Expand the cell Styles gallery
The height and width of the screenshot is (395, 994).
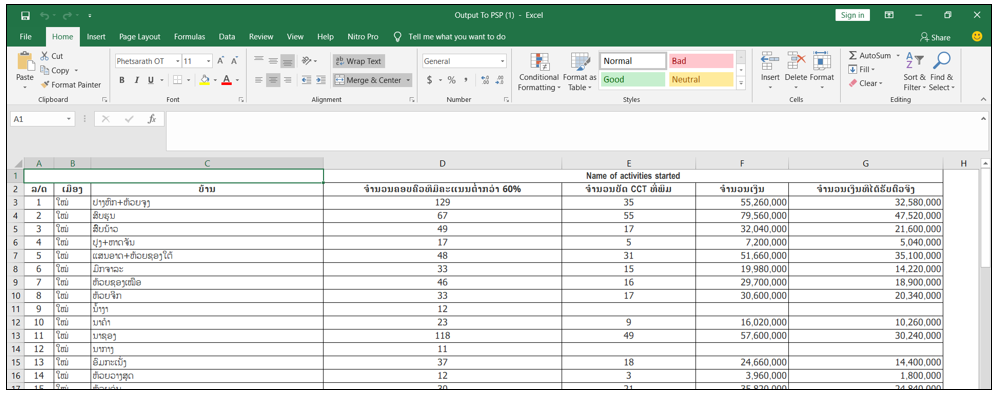click(741, 82)
